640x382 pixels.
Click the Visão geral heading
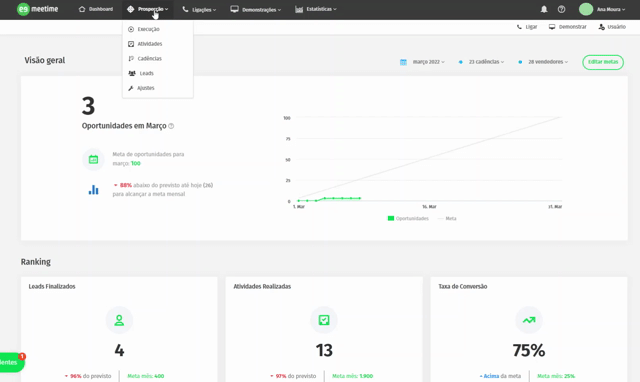pyautogui.click(x=44, y=60)
